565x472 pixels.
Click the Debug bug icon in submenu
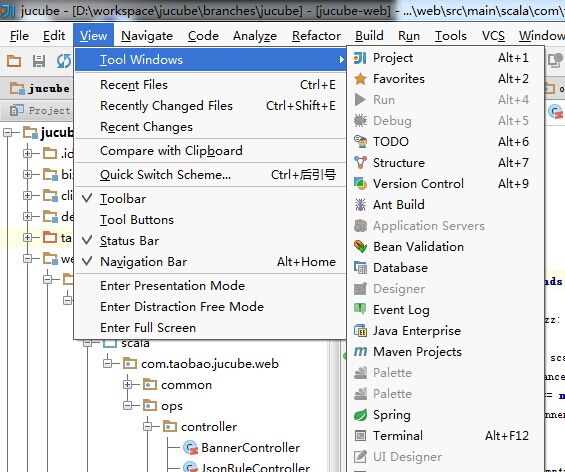360,121
